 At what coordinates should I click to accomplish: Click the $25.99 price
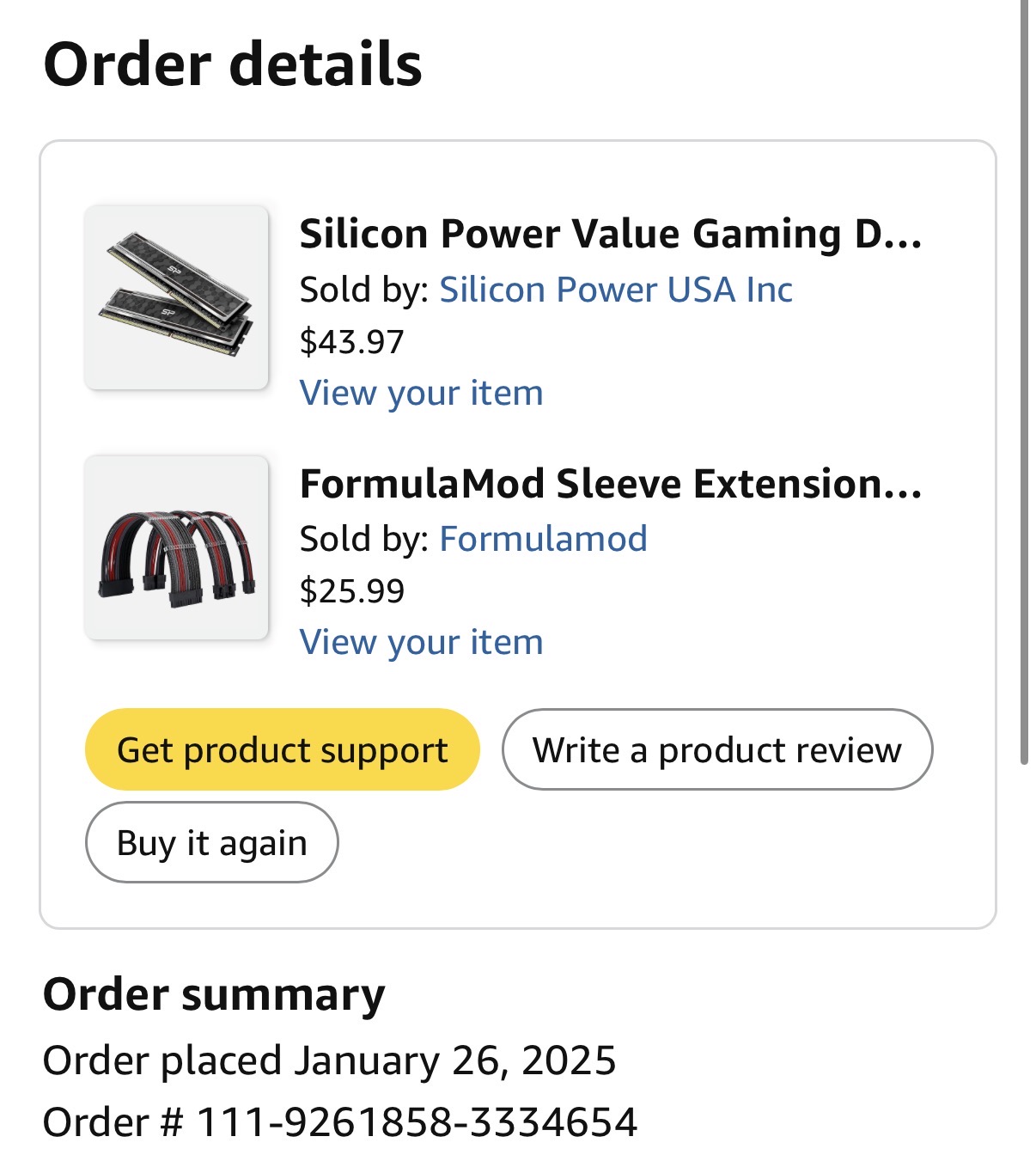[x=351, y=591]
